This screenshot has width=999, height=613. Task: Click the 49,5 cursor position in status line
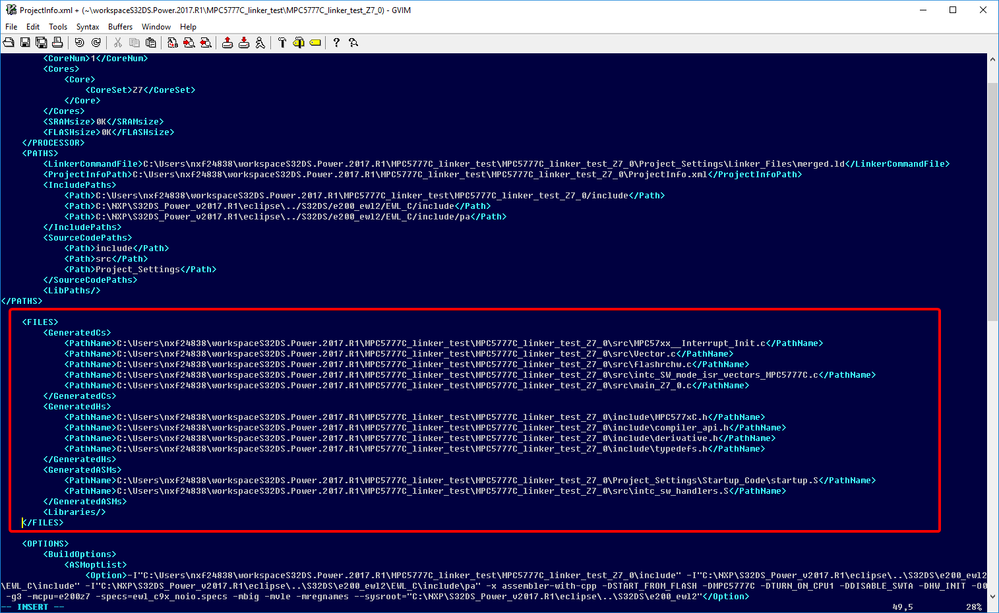pos(902,607)
